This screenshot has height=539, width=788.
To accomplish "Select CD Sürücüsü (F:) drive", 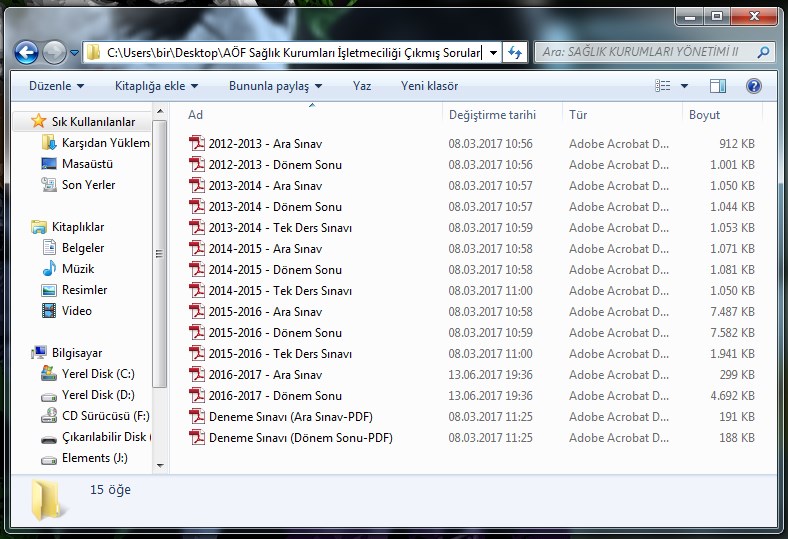I will click(x=105, y=416).
